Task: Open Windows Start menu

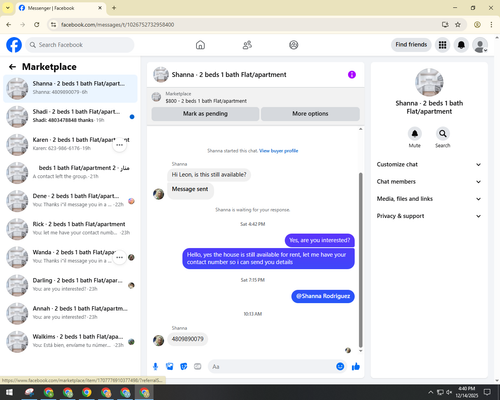Action: (9, 392)
